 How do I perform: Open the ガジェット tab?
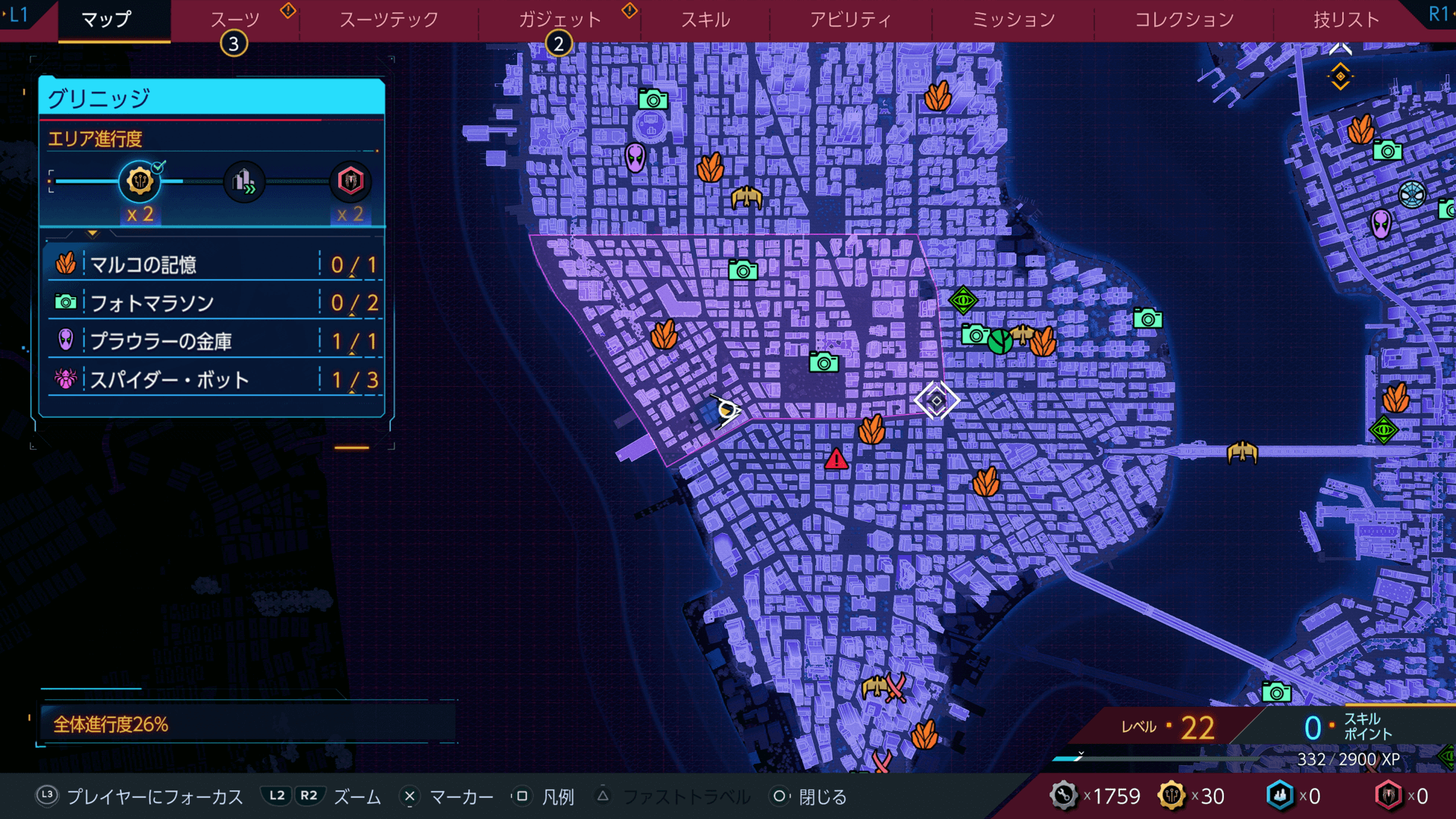tap(560, 20)
